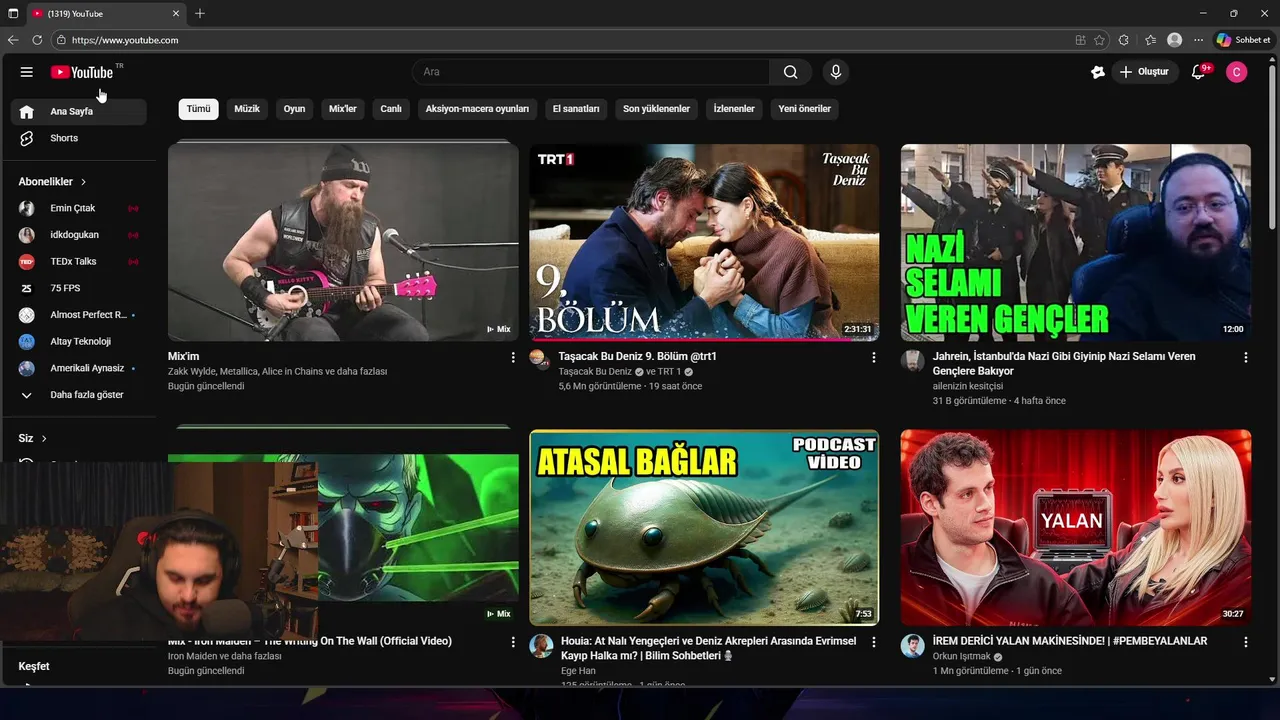The image size is (1280, 720).
Task: Select the Mix'ler filter chip
Action: coord(343,109)
